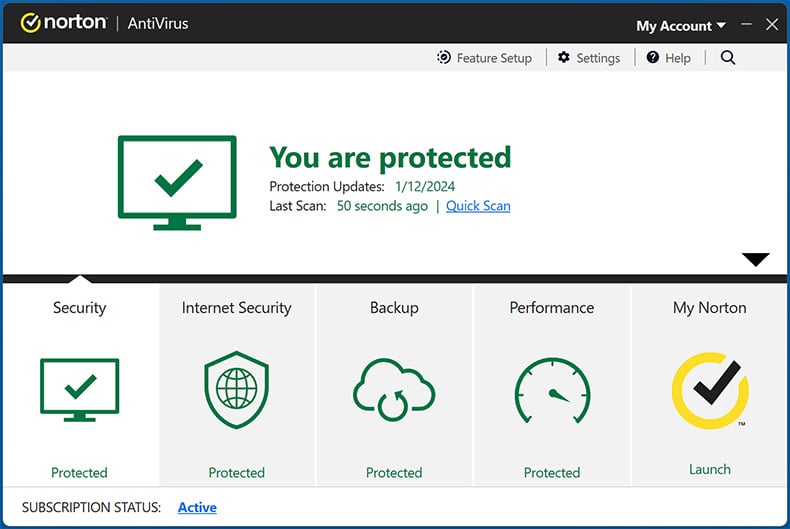Click the Security monitor checkmark icon
Viewport: 790px width, 529px height.
tap(80, 389)
